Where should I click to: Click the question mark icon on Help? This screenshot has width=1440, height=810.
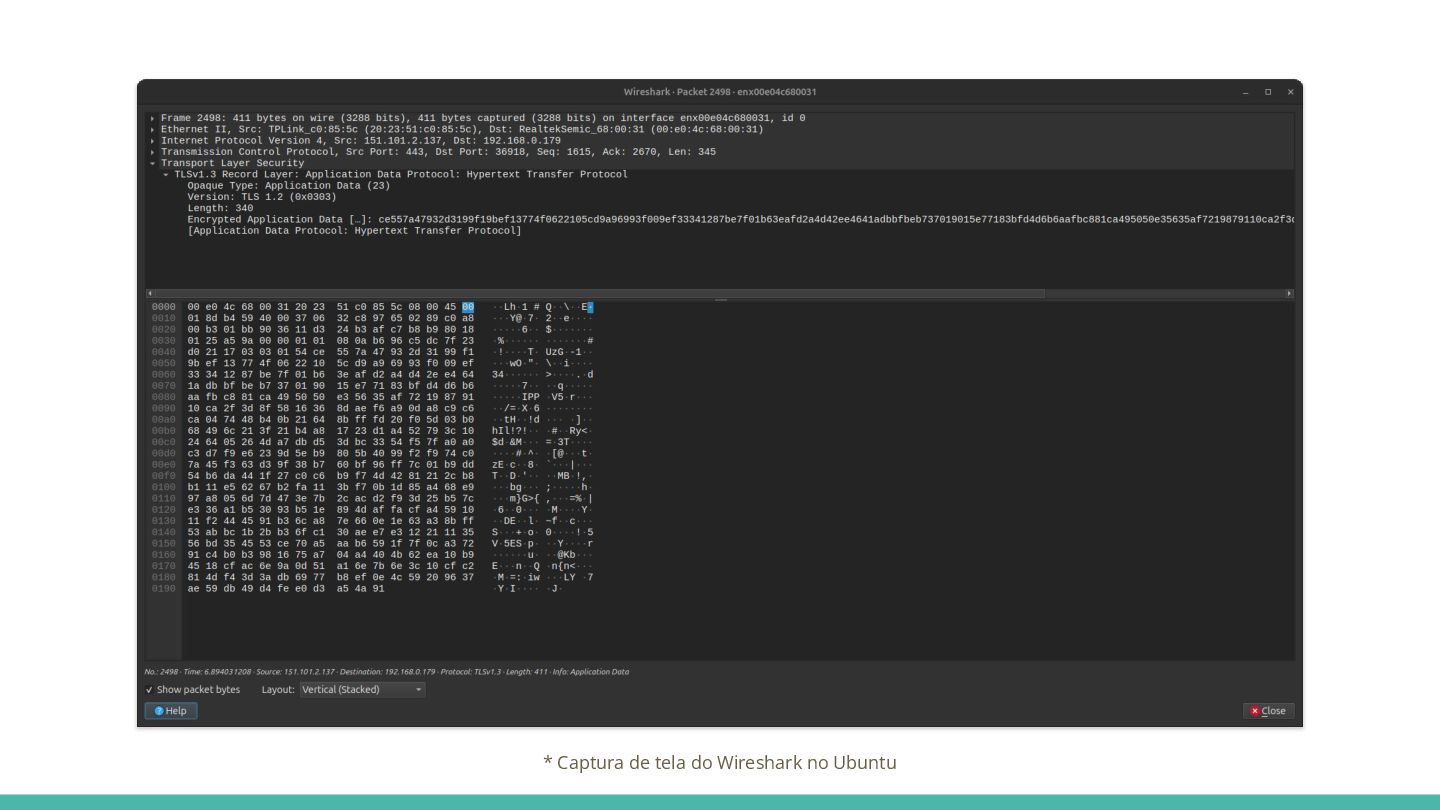coord(159,711)
